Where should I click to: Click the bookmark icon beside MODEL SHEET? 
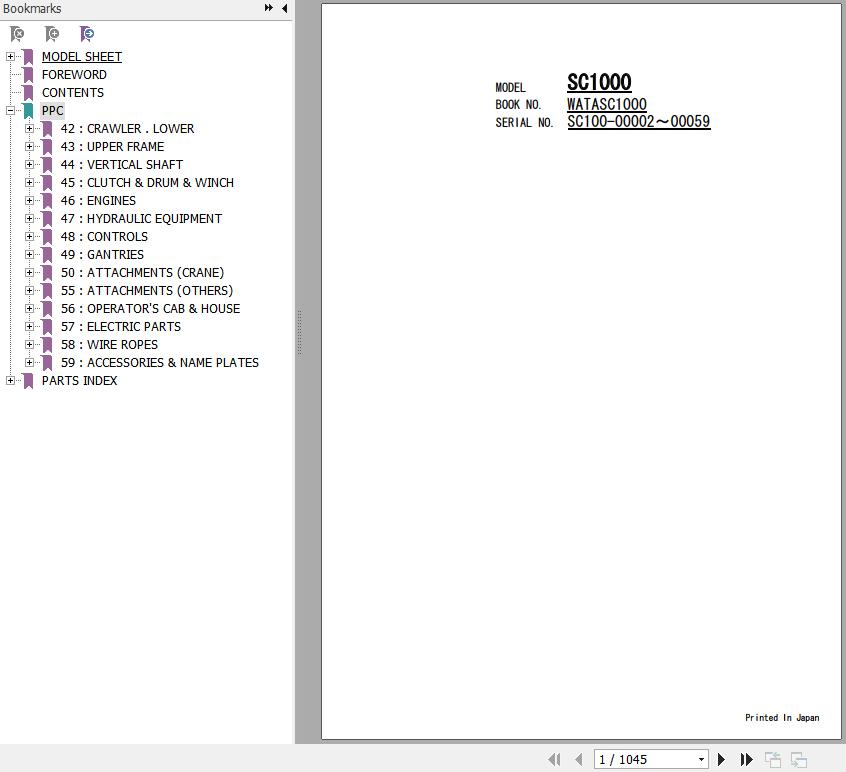click(28, 57)
